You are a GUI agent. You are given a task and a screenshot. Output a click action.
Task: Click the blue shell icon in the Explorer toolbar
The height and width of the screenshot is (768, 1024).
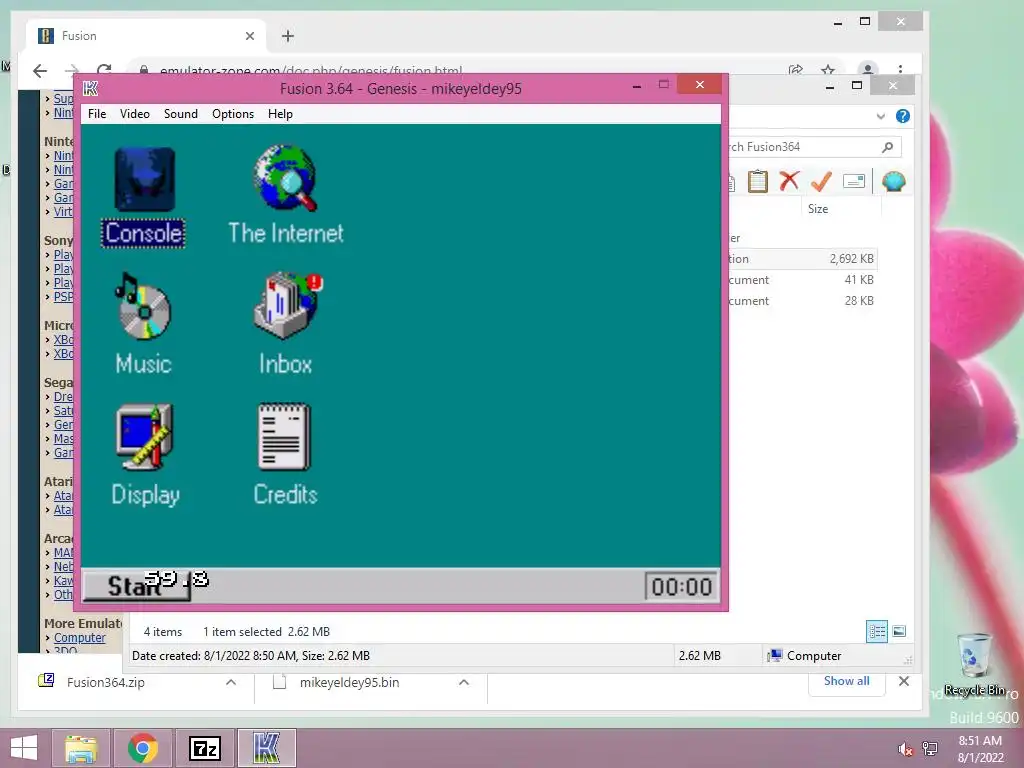(x=893, y=181)
